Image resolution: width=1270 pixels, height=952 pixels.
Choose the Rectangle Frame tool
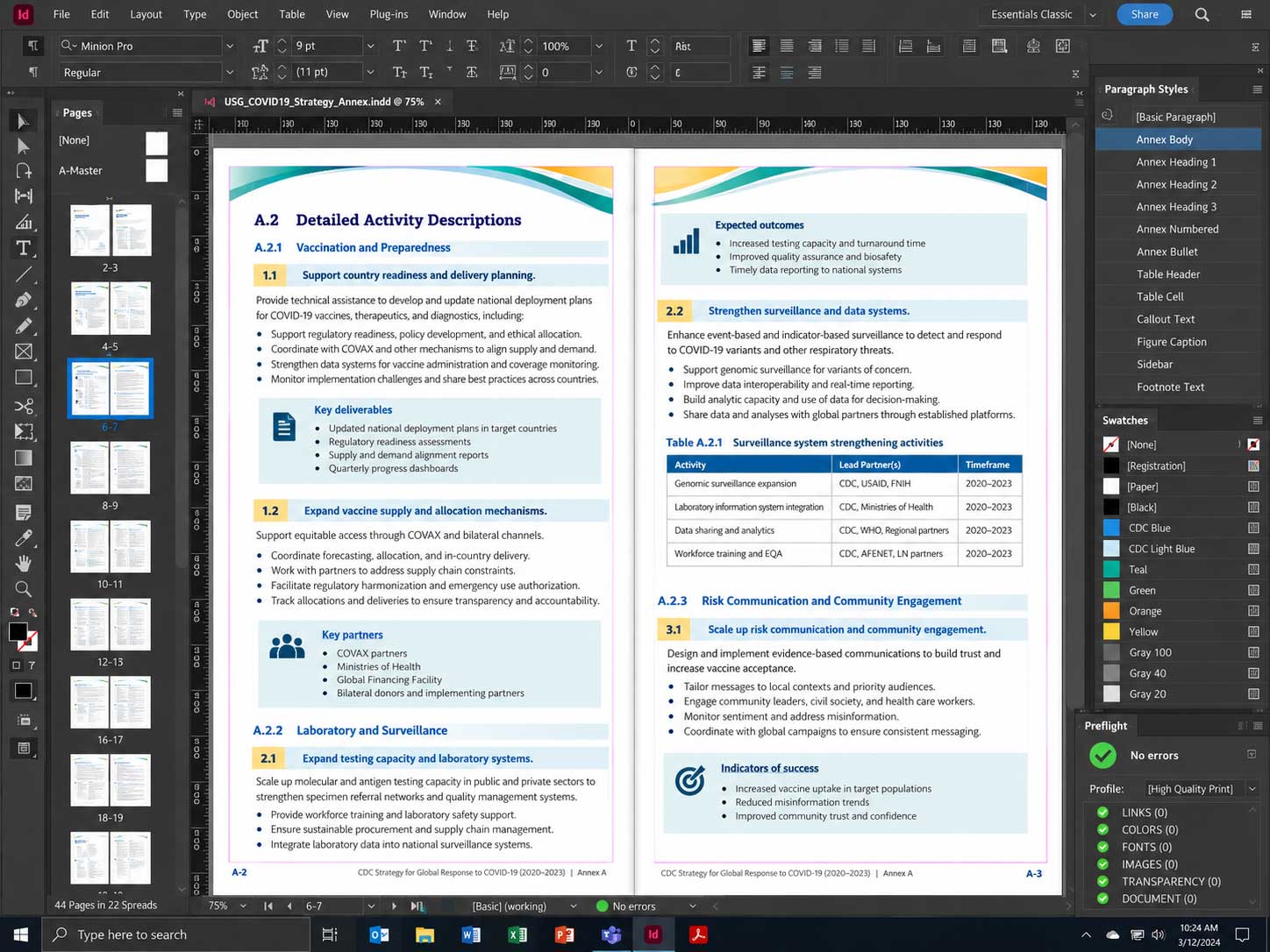pyautogui.click(x=24, y=352)
